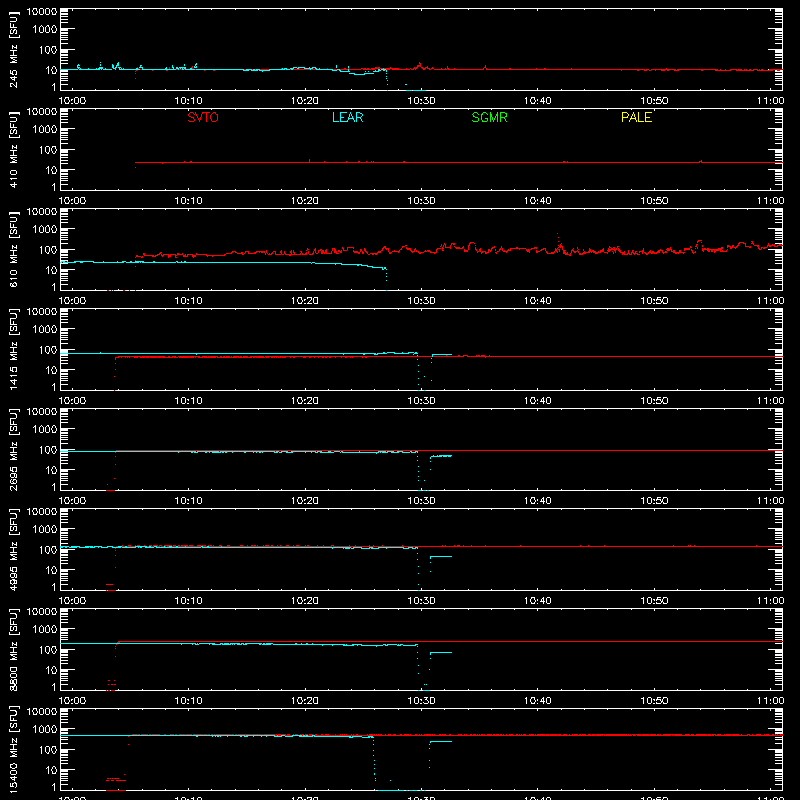Click the green SGMR station label

(x=489, y=117)
